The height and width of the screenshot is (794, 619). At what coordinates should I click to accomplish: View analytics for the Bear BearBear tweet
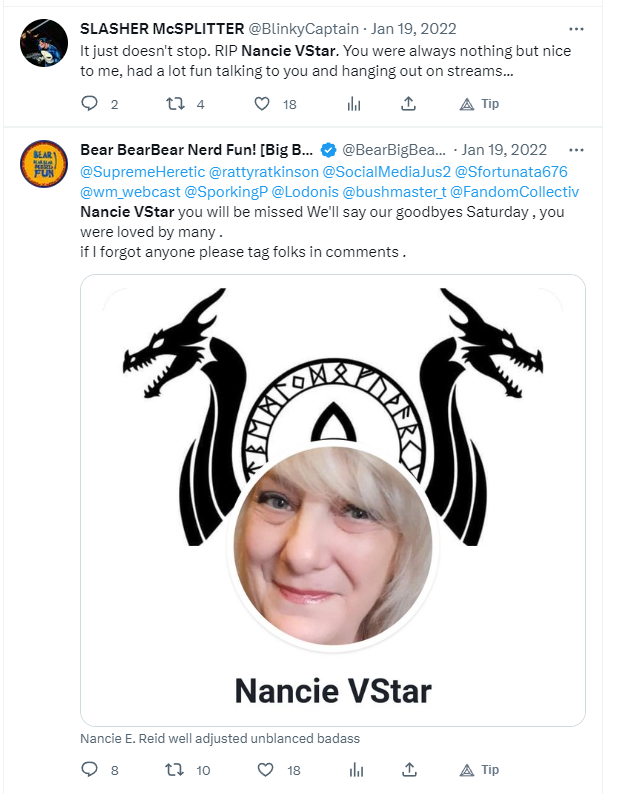[356, 770]
